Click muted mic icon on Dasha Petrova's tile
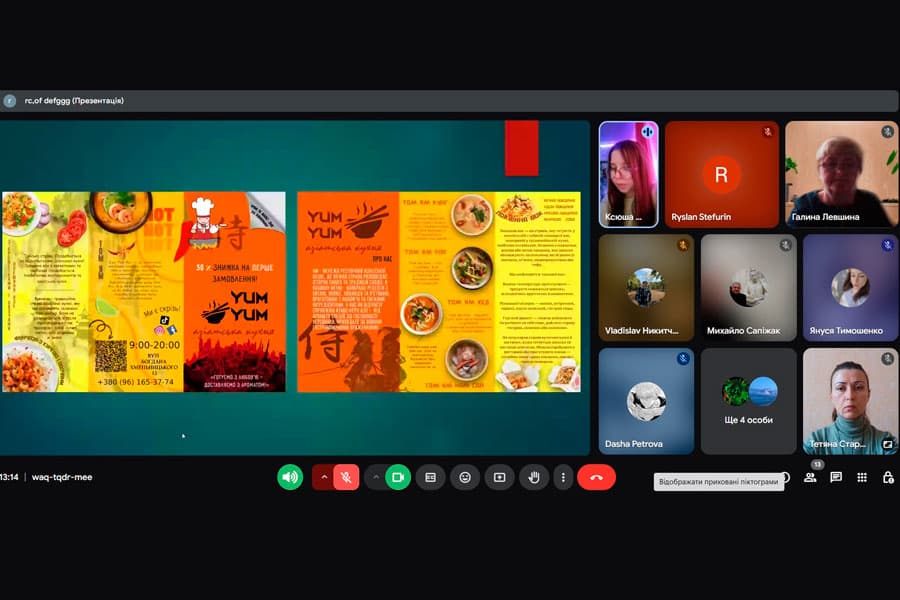This screenshot has width=900, height=600. [682, 358]
